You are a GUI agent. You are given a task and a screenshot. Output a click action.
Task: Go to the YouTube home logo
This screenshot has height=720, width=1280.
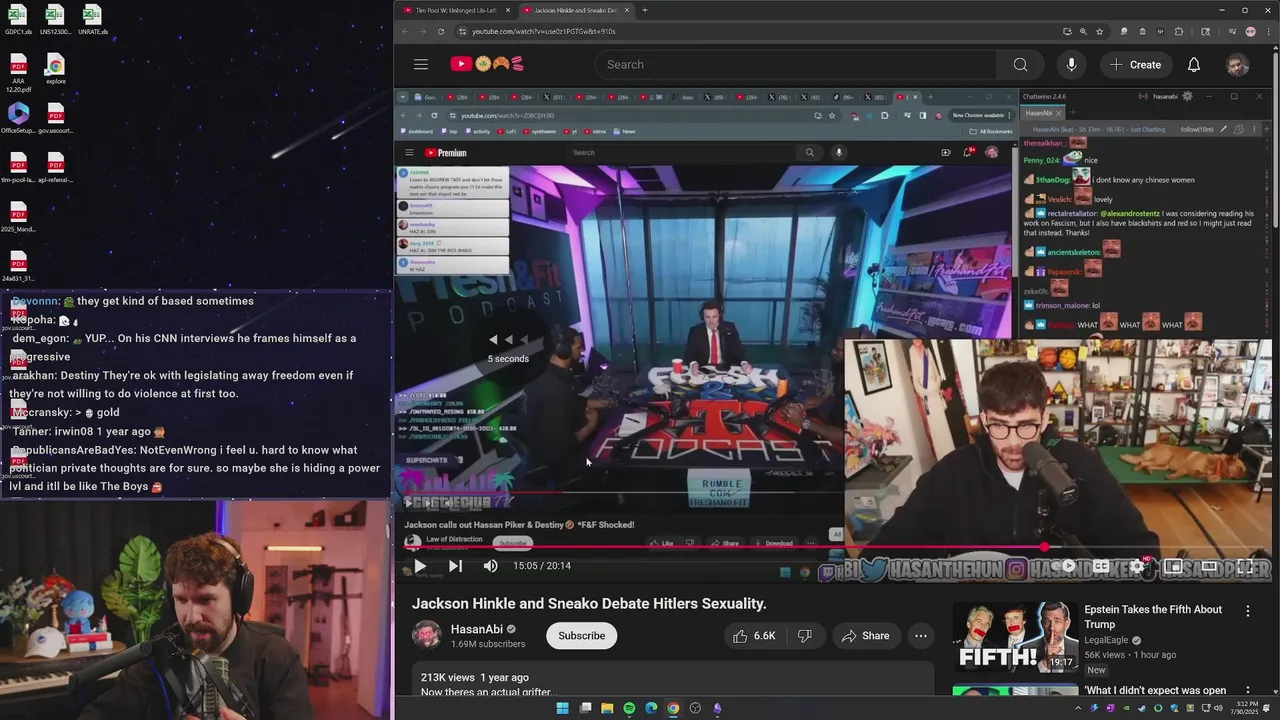[x=487, y=64]
